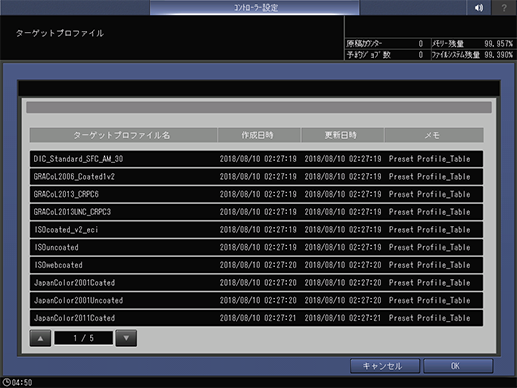Screen dimensions: 517x388
Task: Click the 予約ジョブ数 value
Action: pyautogui.click(x=421, y=55)
